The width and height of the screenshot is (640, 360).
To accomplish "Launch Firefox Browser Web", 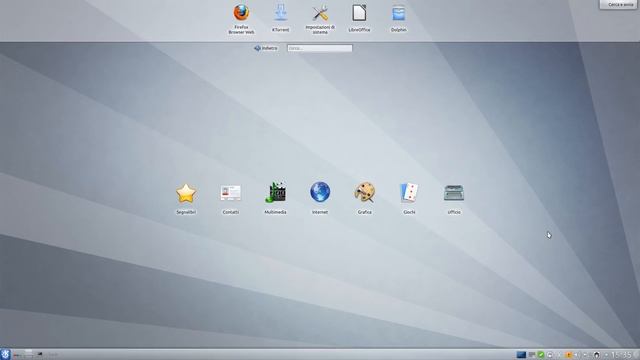I will (241, 19).
